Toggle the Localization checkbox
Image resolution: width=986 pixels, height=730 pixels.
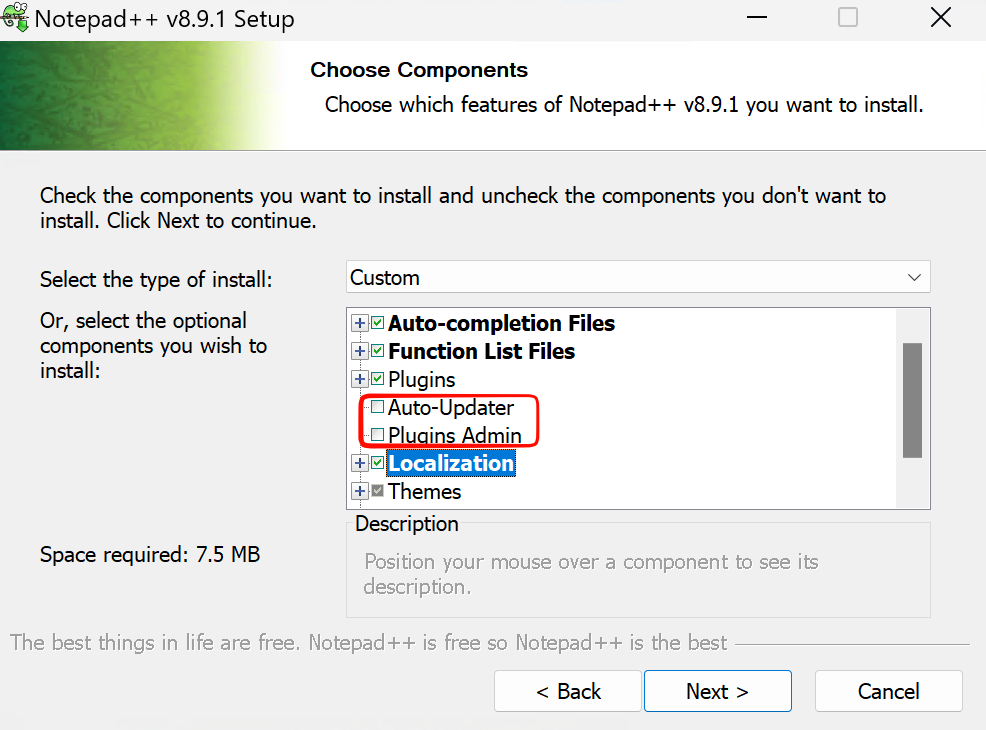377,463
